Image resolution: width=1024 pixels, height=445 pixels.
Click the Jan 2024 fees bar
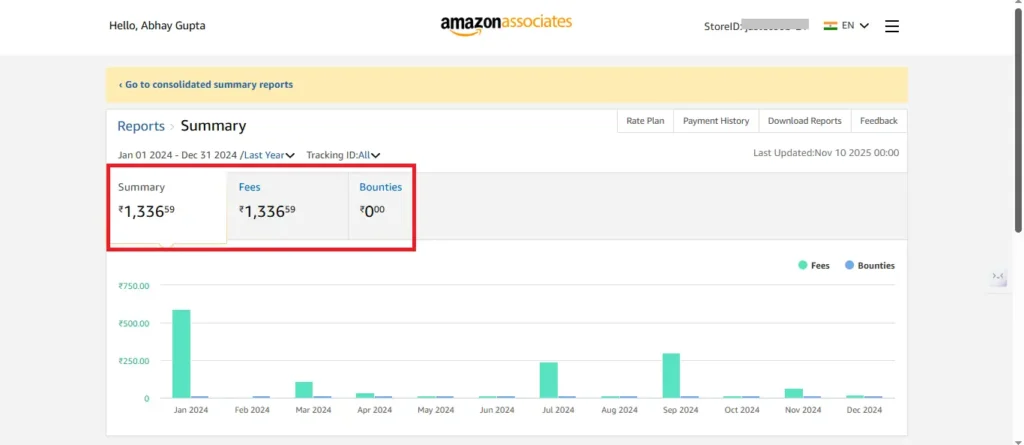[181, 354]
